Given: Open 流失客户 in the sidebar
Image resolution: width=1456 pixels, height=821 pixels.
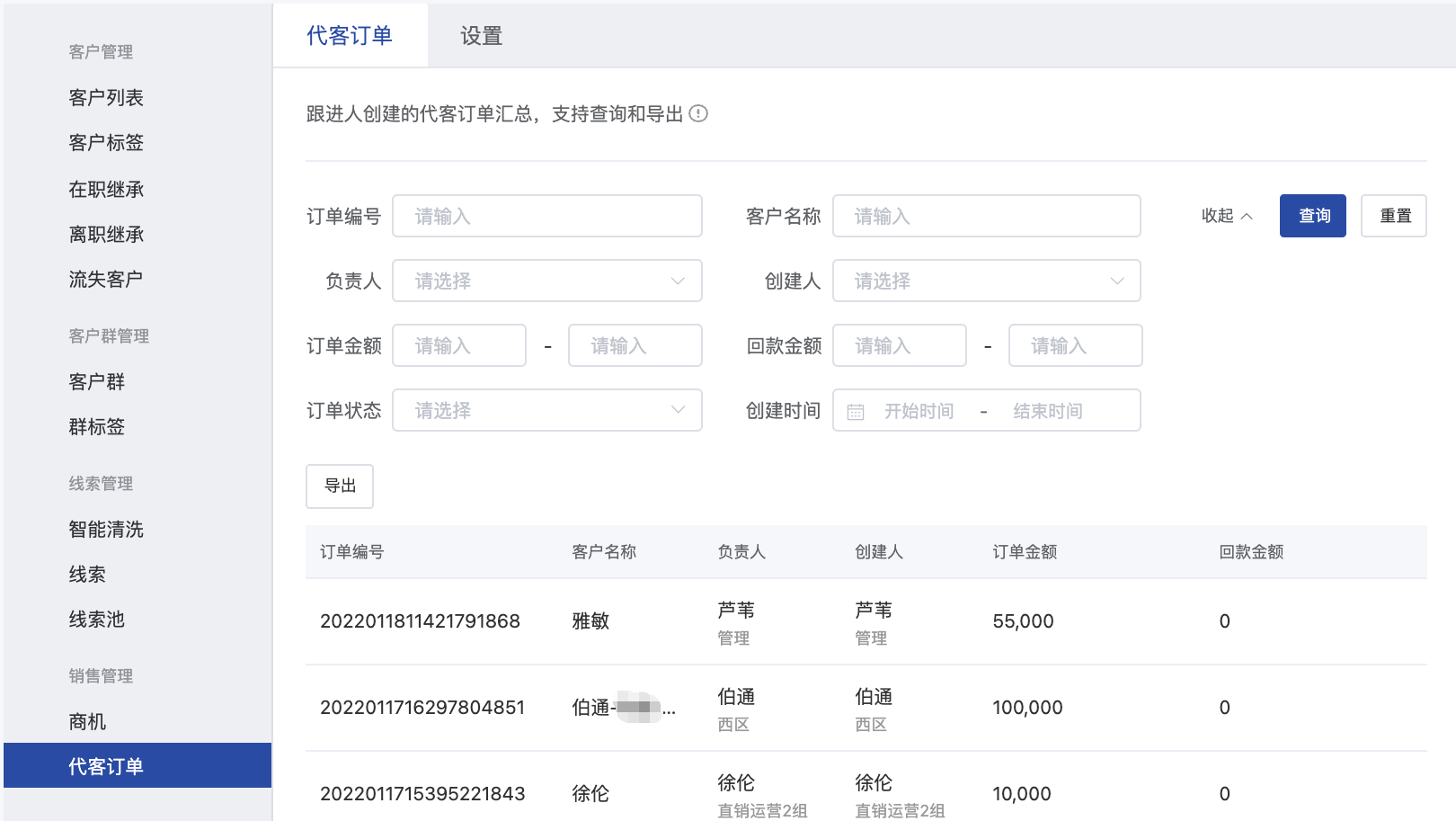Looking at the screenshot, I should pyautogui.click(x=106, y=279).
